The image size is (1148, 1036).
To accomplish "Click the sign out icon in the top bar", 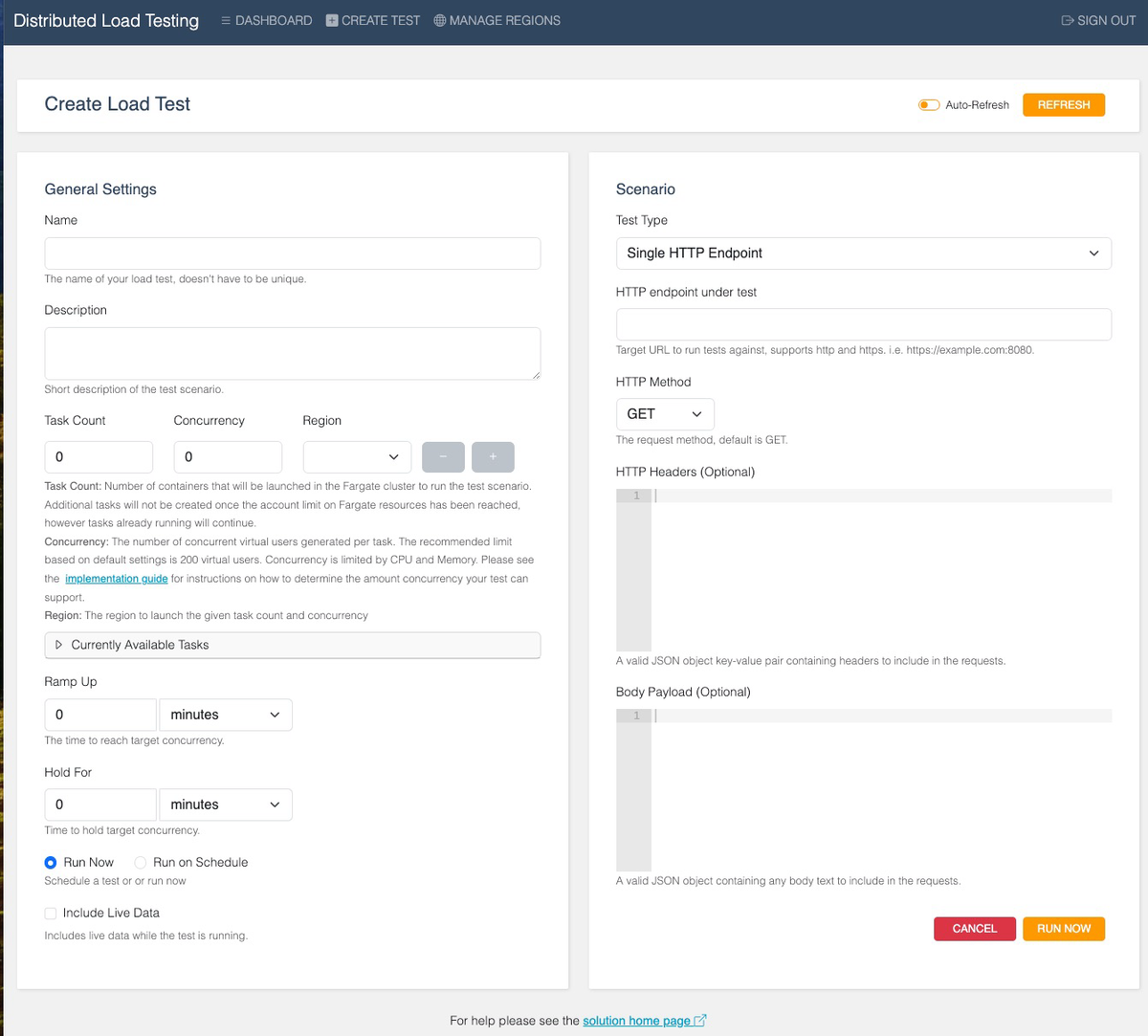I will [1068, 20].
